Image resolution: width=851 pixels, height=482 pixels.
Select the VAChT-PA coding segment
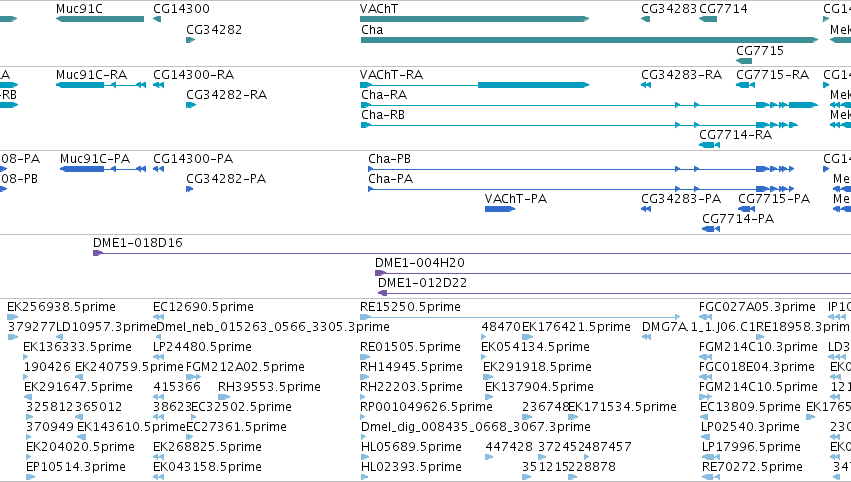pyautogui.click(x=500, y=209)
